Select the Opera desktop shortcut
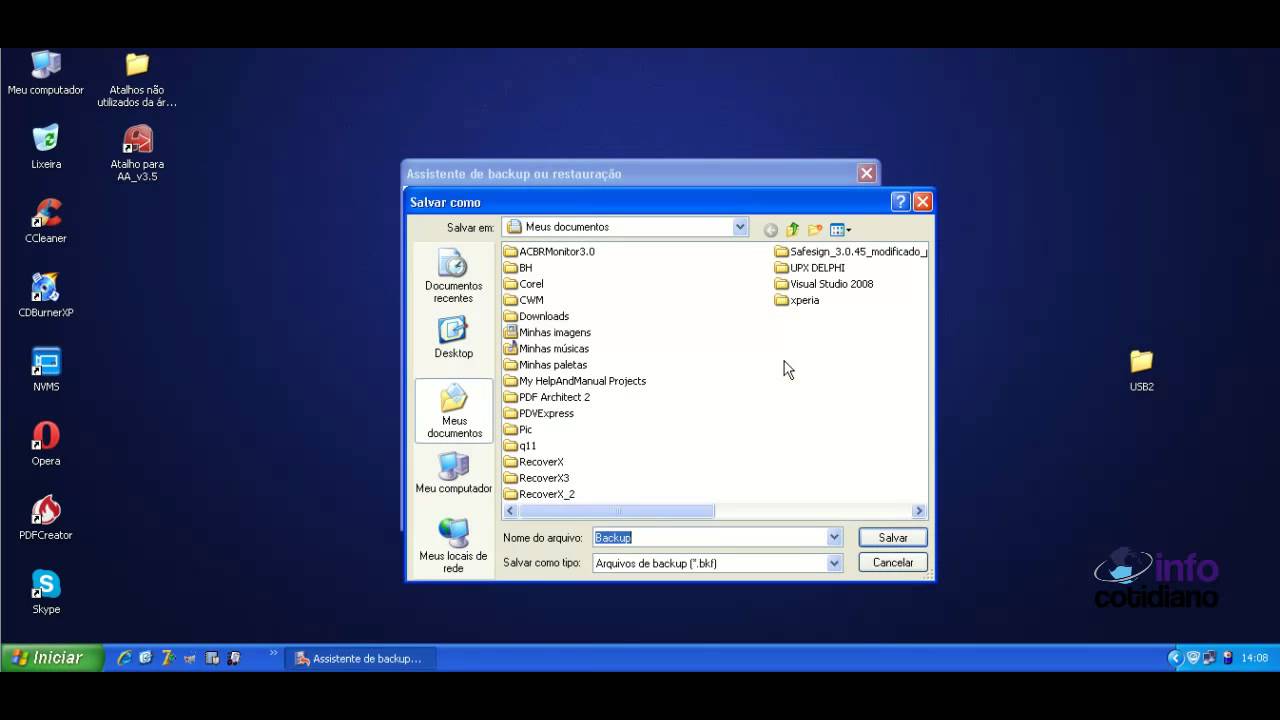The image size is (1280, 720). (46, 443)
